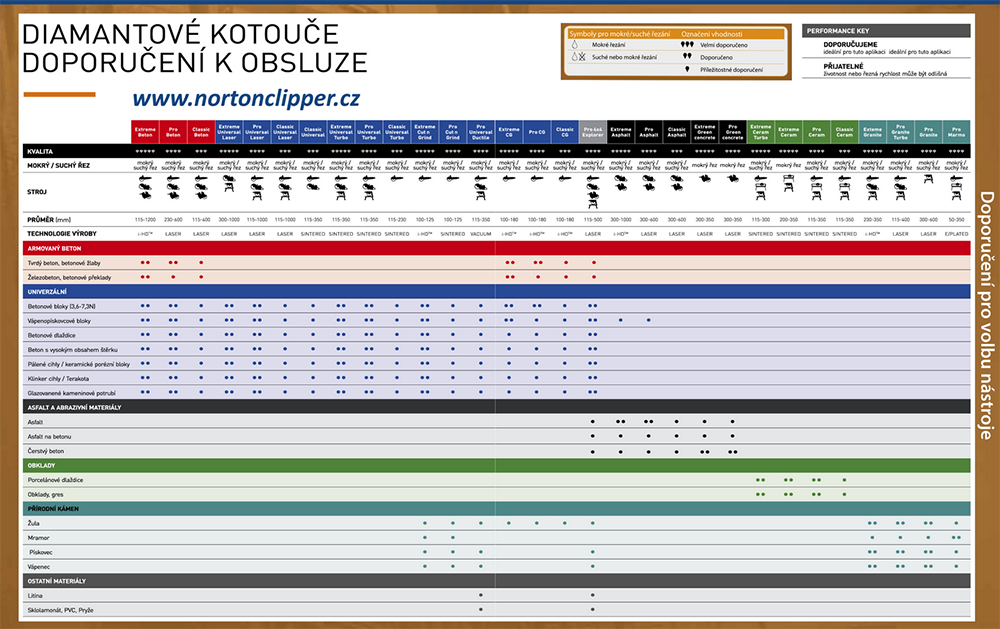Click the Pro Marmo column header

coord(957,131)
